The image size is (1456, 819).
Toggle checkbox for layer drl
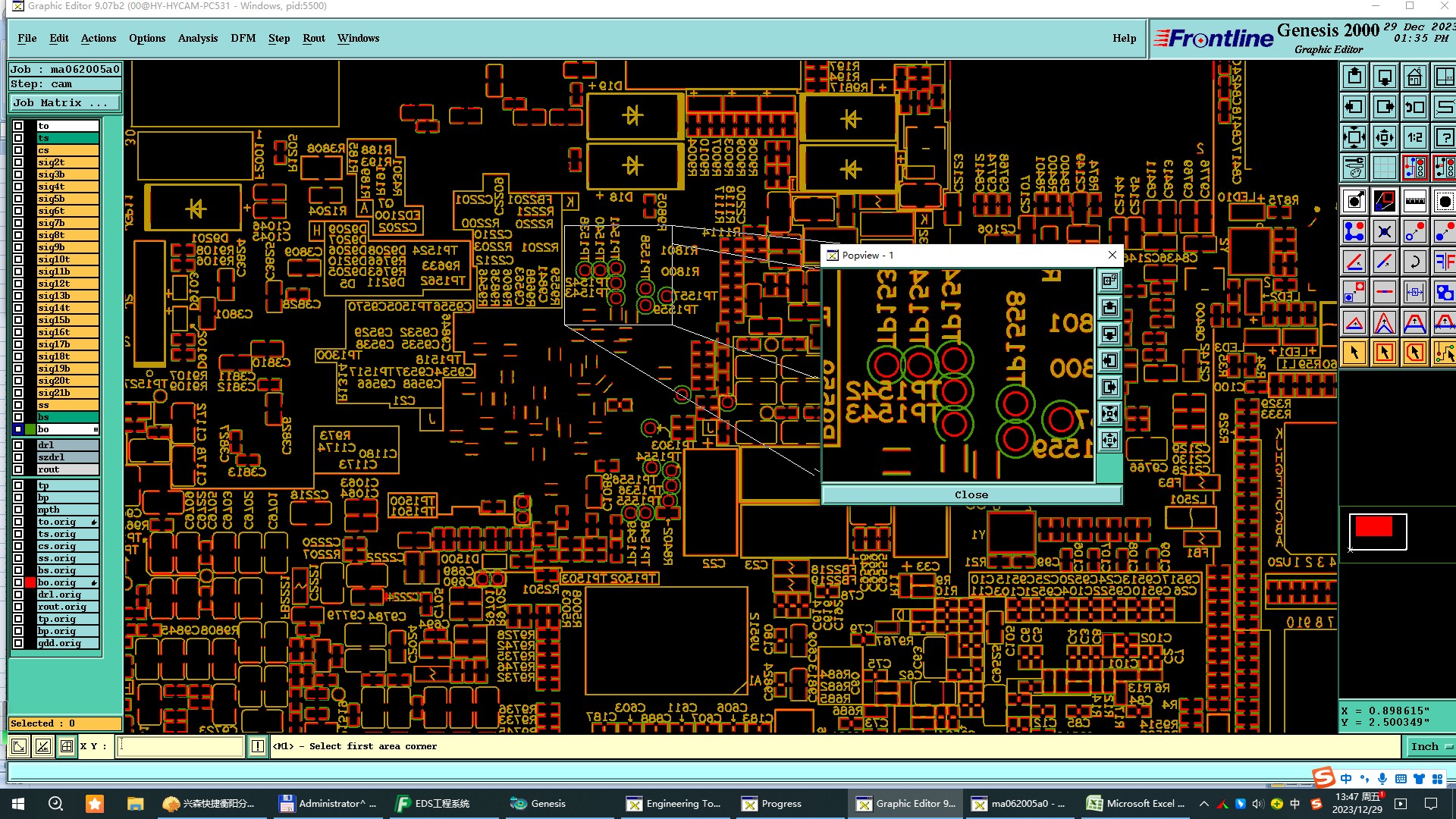click(x=18, y=445)
